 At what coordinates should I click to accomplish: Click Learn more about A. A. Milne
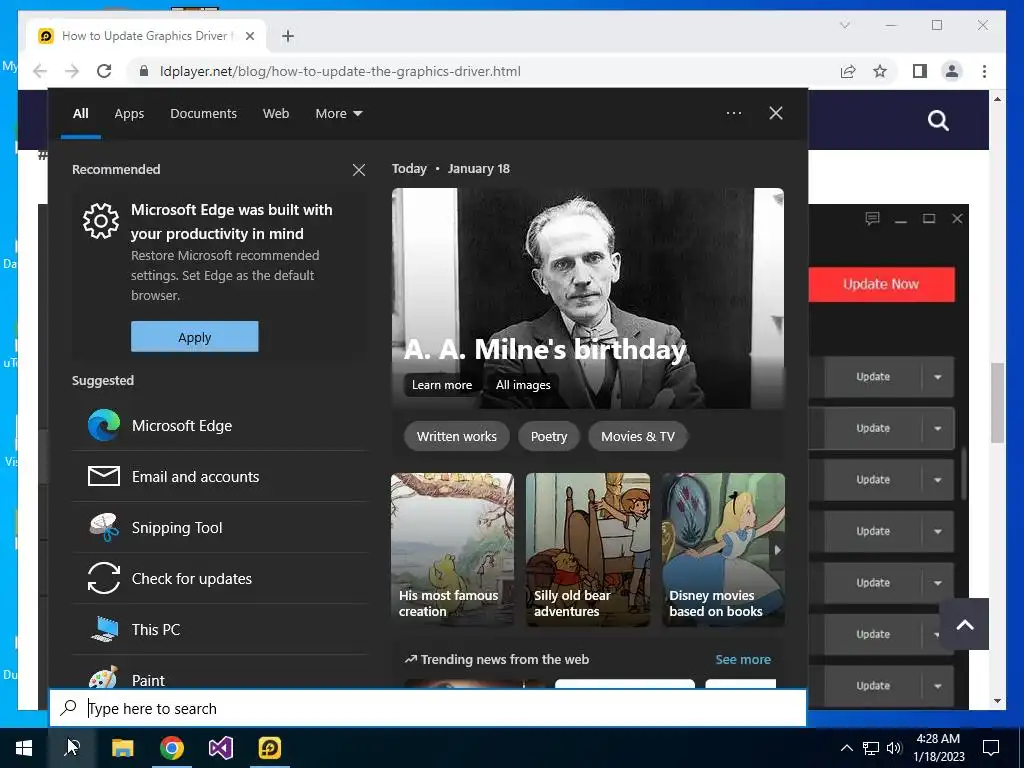click(x=441, y=385)
